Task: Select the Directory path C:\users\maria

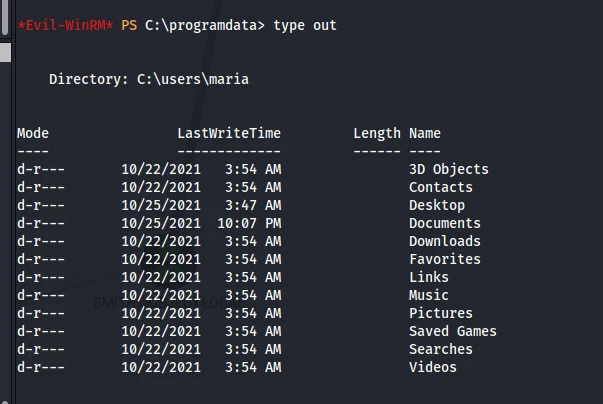Action: point(193,80)
